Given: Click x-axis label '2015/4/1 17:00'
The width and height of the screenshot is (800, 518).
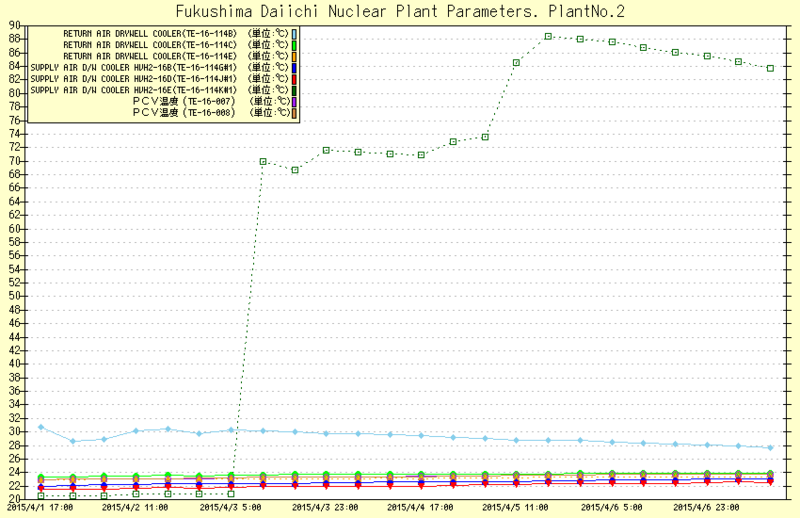Looking at the screenshot, I should tap(40, 507).
